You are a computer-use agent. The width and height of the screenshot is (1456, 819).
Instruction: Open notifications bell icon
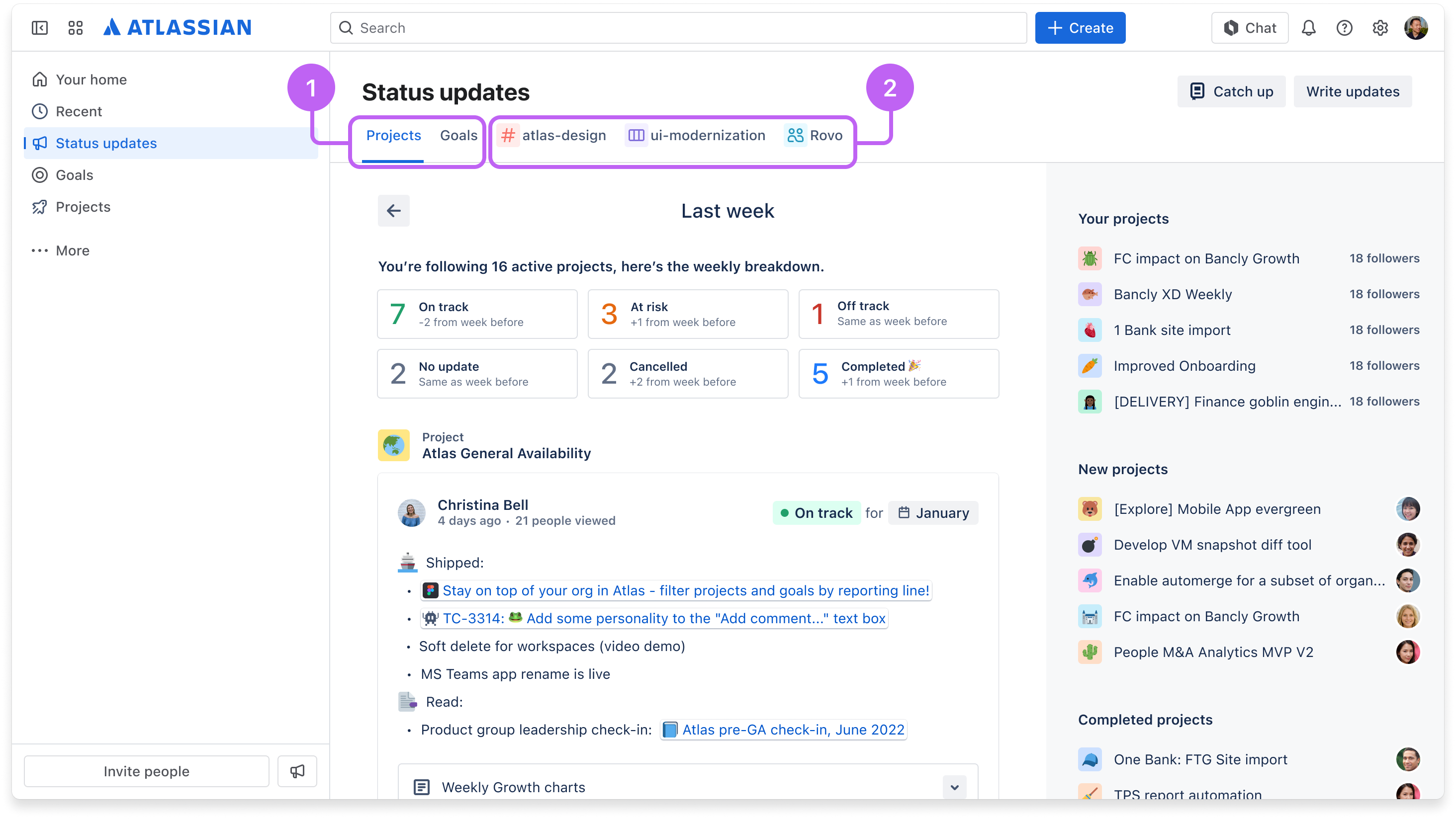click(x=1308, y=28)
